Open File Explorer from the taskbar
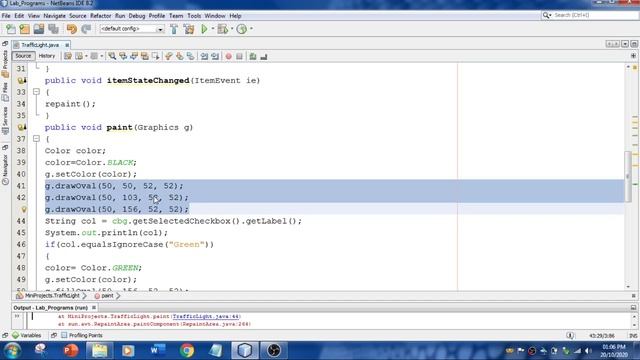Screen dimensions: 640x360 tap(99, 350)
